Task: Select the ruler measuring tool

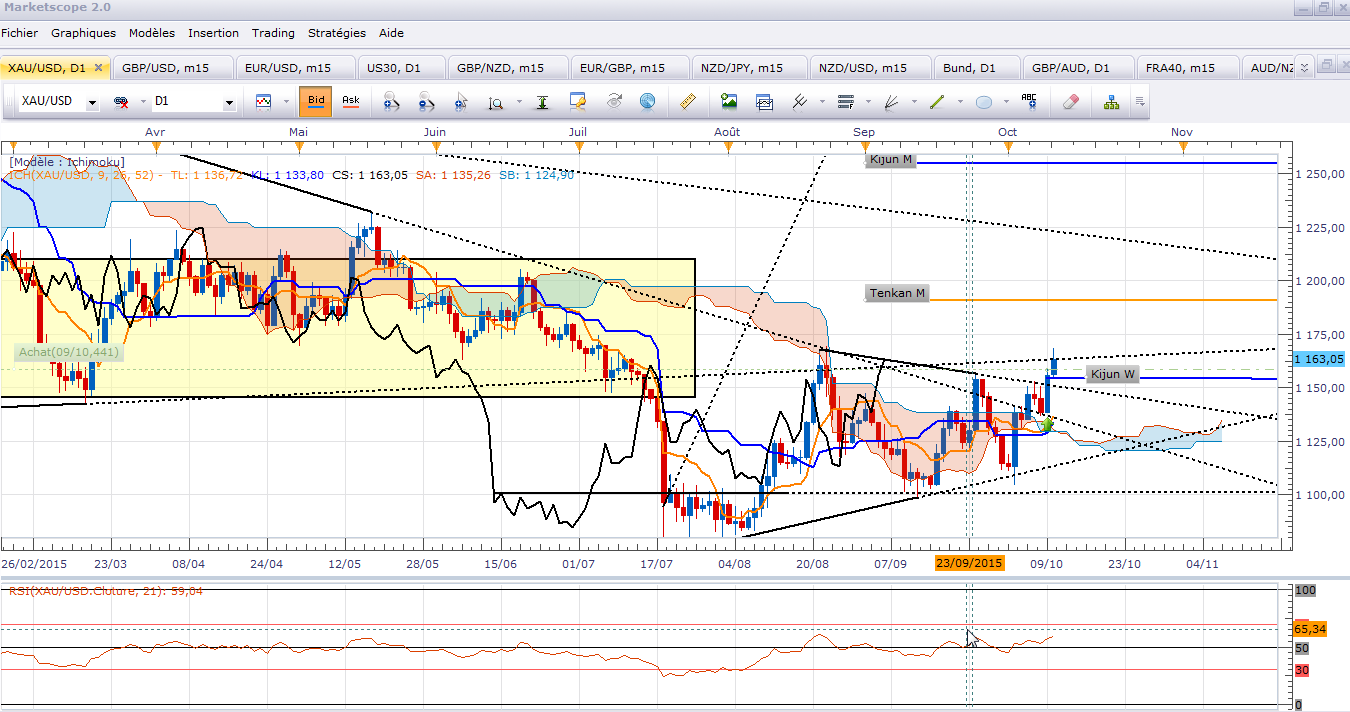Action: tap(687, 101)
